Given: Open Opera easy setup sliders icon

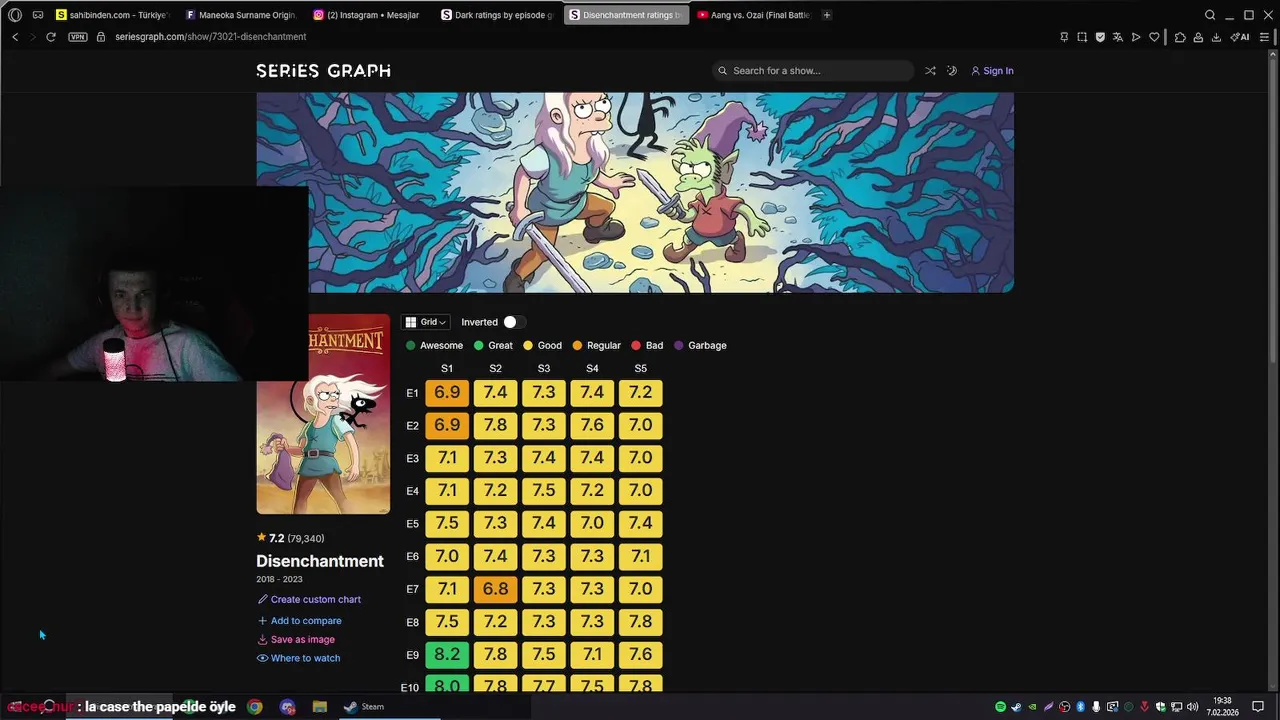Looking at the screenshot, I should [1264, 37].
